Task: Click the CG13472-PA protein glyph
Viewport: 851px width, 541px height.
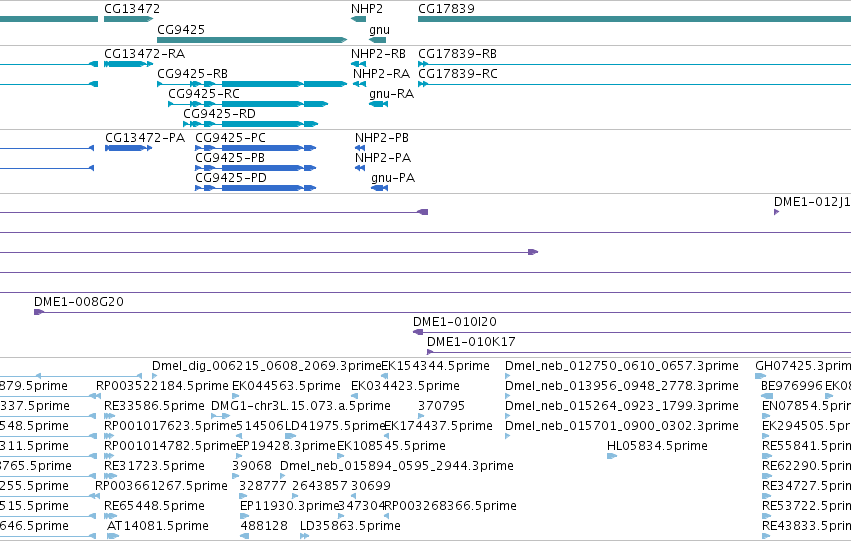Action: (128, 148)
